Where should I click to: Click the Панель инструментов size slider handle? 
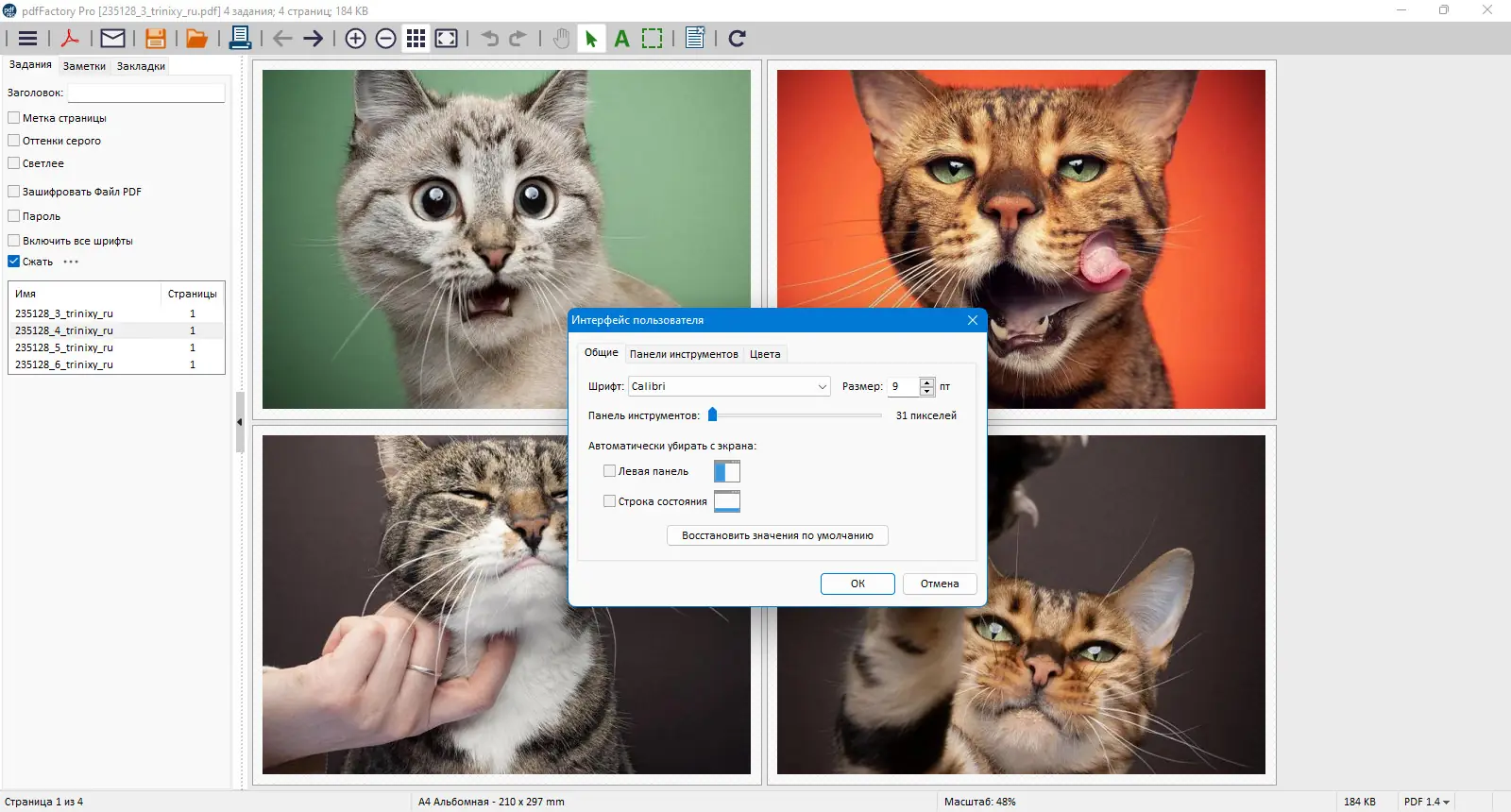(713, 414)
